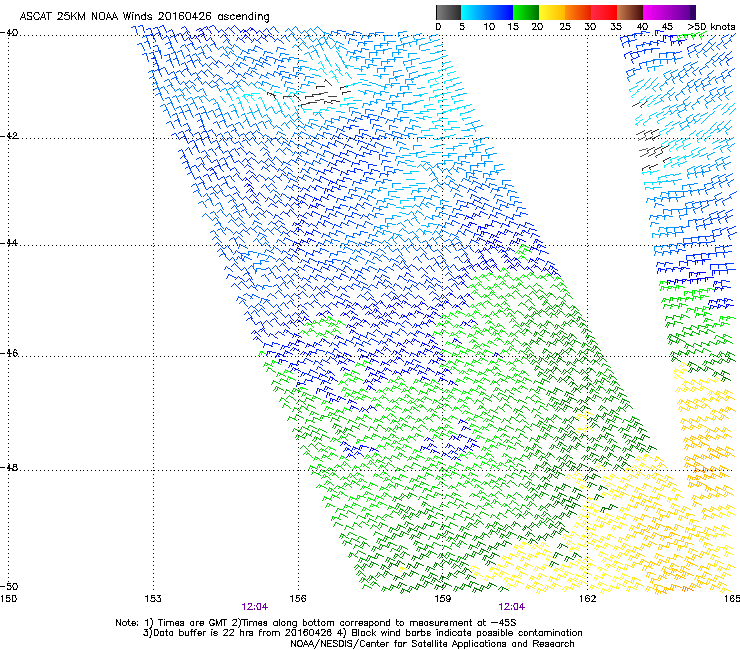Image resolution: width=740 pixels, height=650 pixels.
Task: Click the '-50' latitude axis label
Action: (x=9, y=586)
